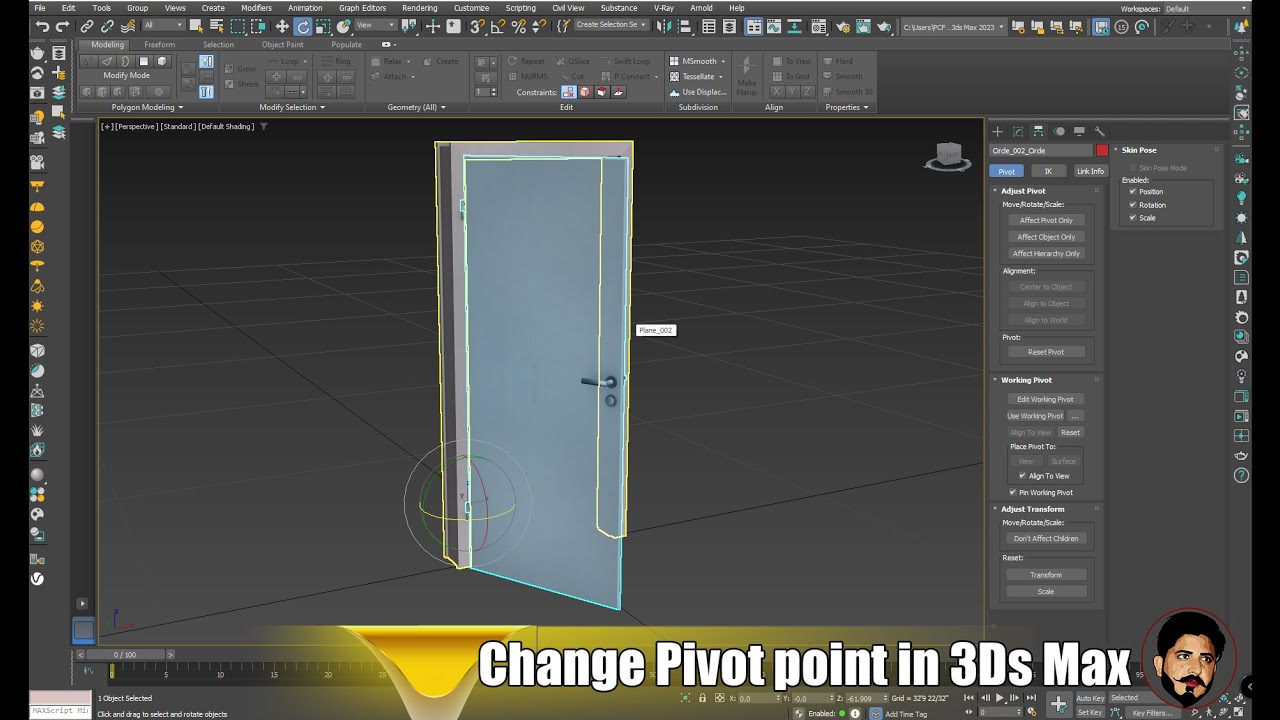Switch to the Link Info tab

pos(1090,171)
